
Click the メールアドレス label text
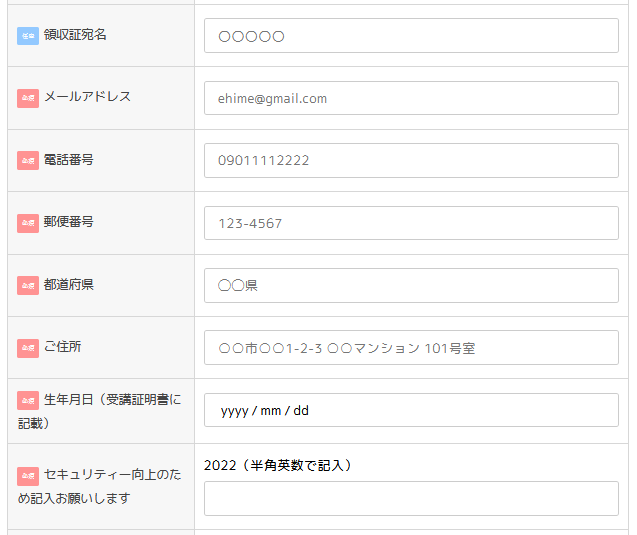[x=87, y=96]
